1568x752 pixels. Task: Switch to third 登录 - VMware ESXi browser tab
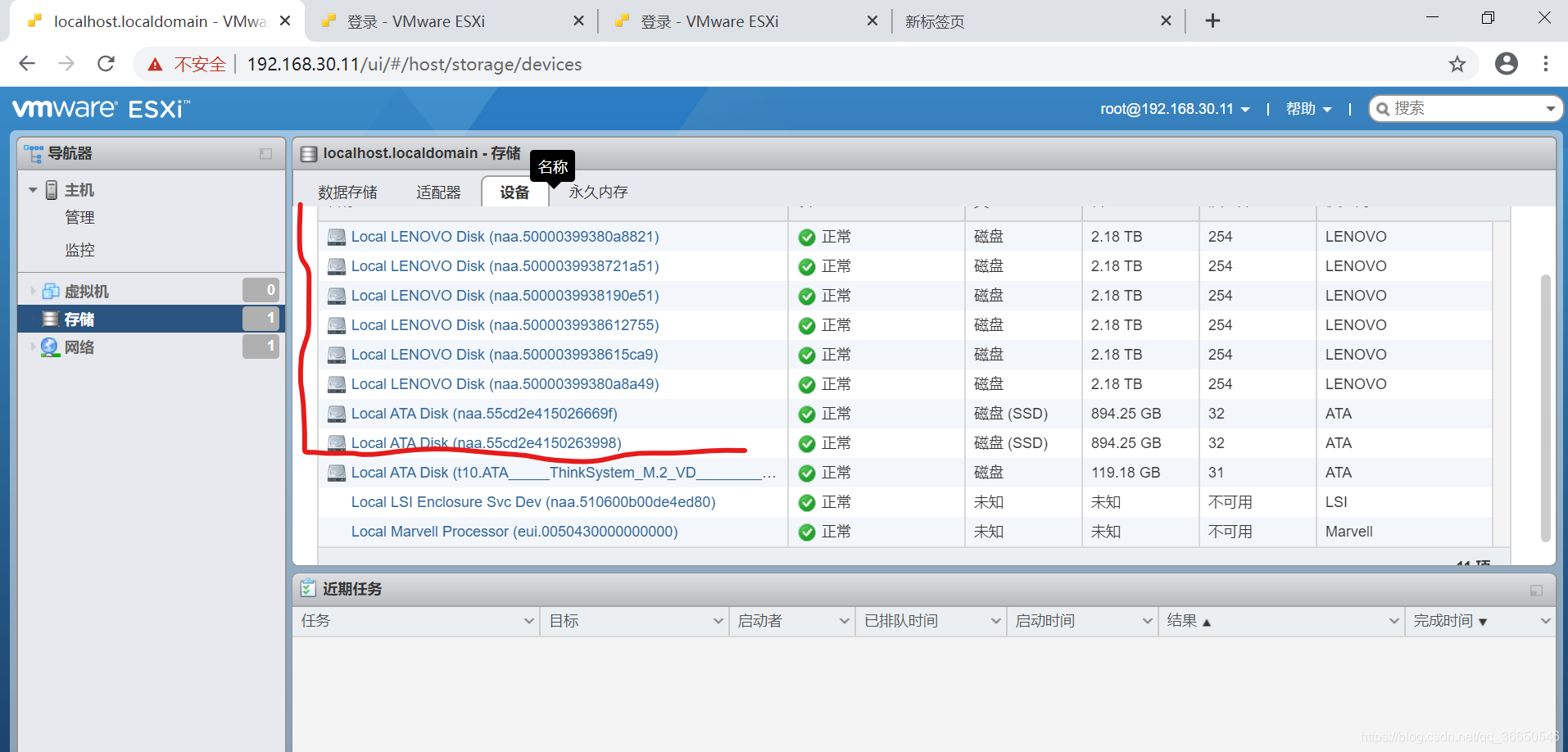745,21
